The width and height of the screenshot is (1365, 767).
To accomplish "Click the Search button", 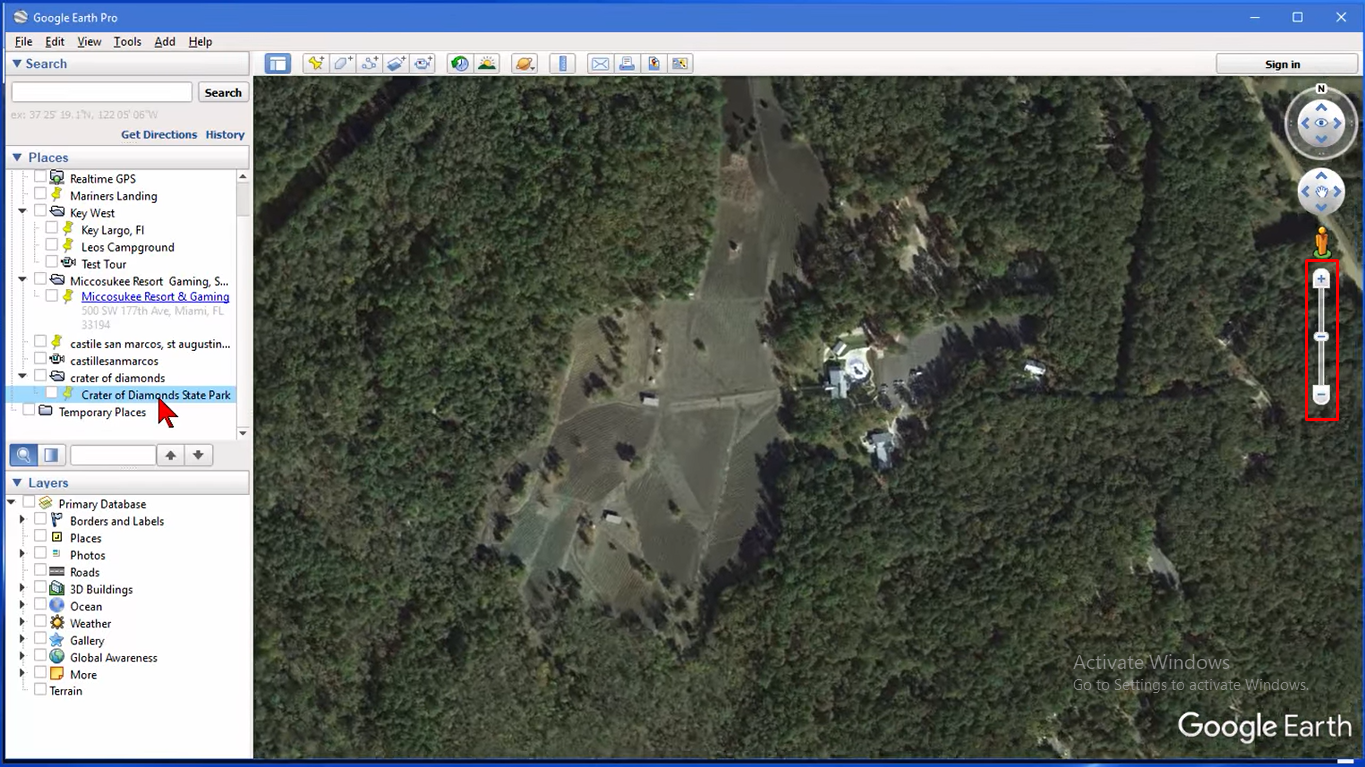I will pyautogui.click(x=223, y=92).
